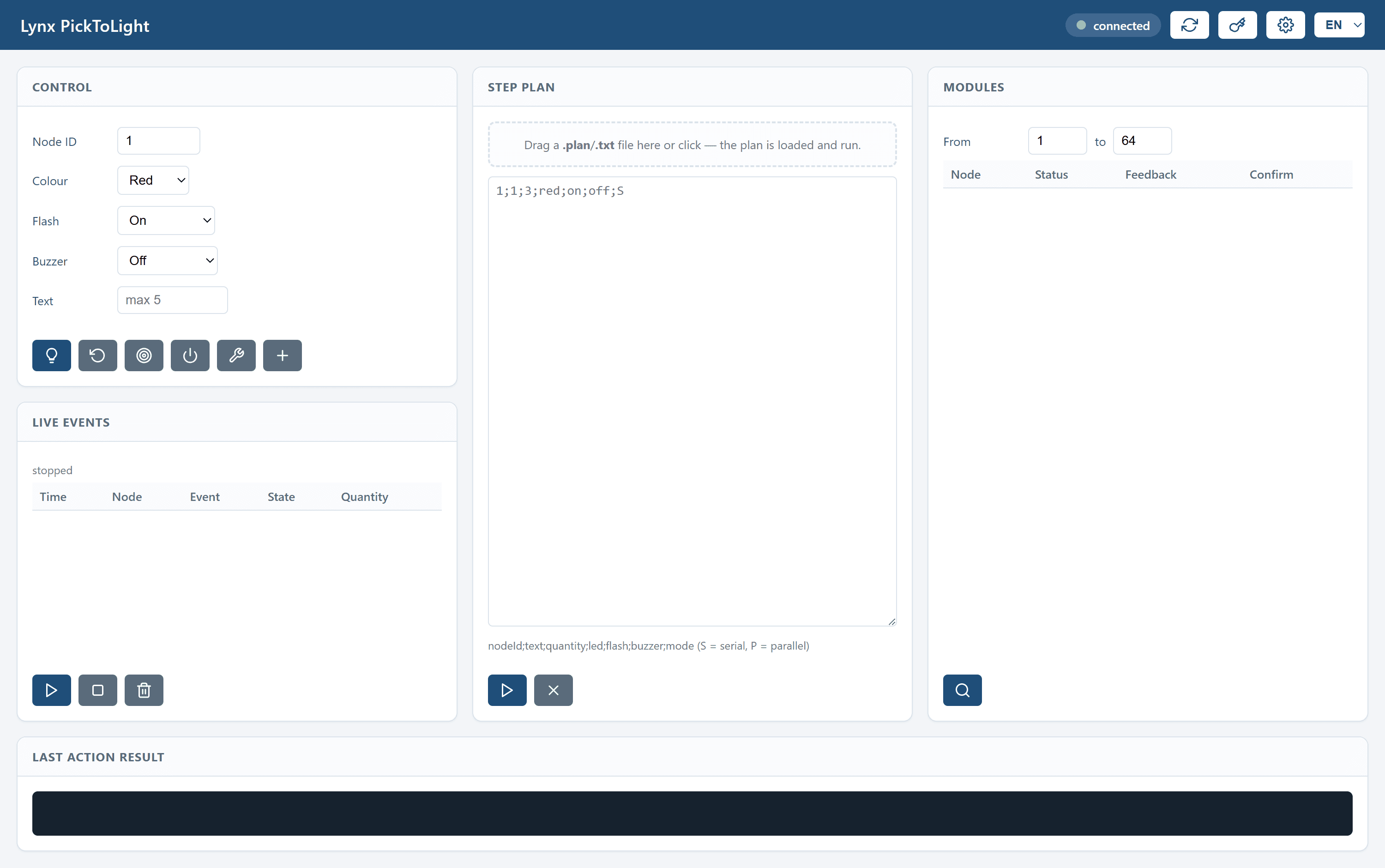Screen dimensions: 1385x868
Task: Click the 'stopped' status text
Action: [x=52, y=470]
